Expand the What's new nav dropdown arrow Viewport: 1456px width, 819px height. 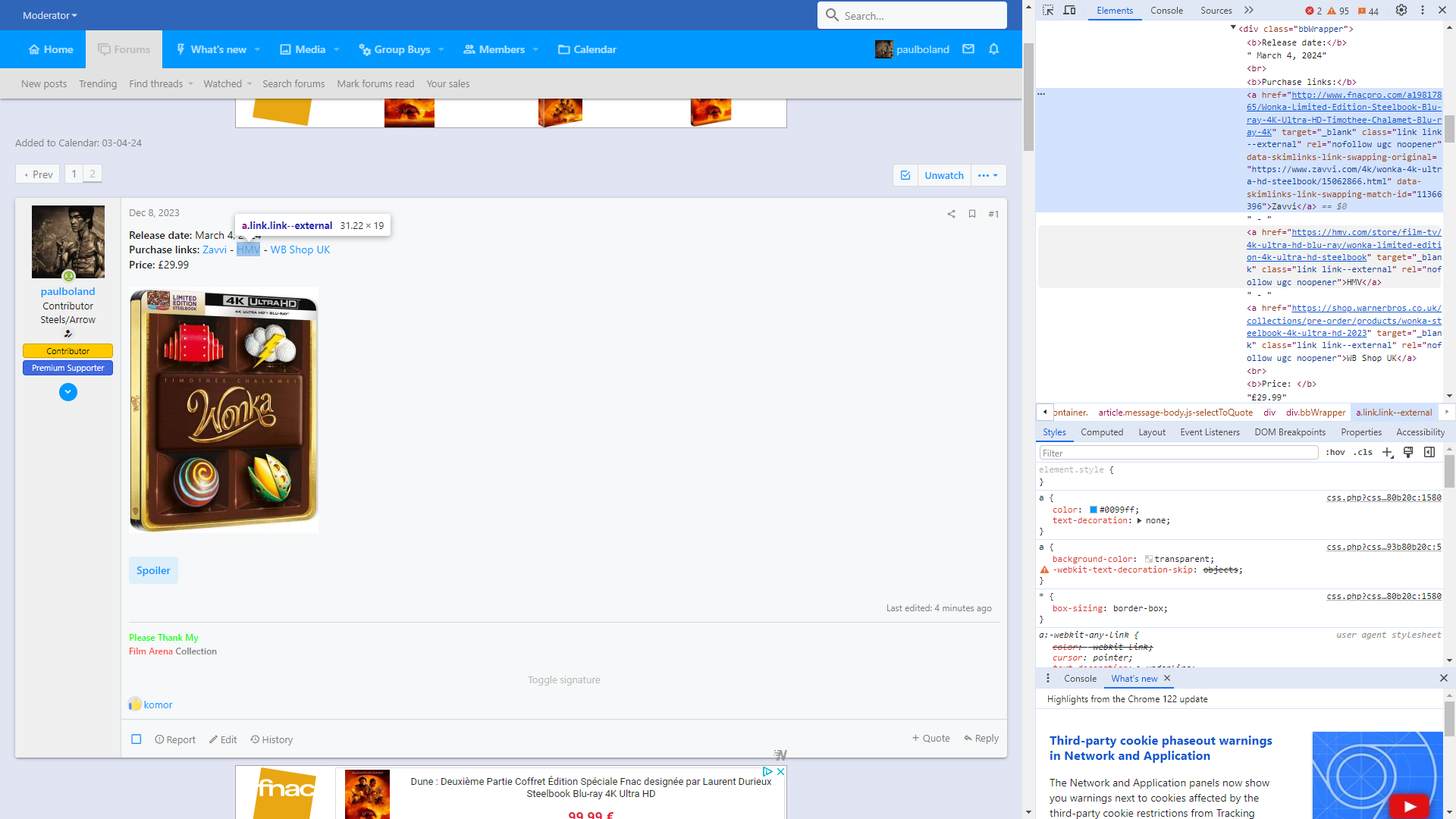[x=257, y=49]
